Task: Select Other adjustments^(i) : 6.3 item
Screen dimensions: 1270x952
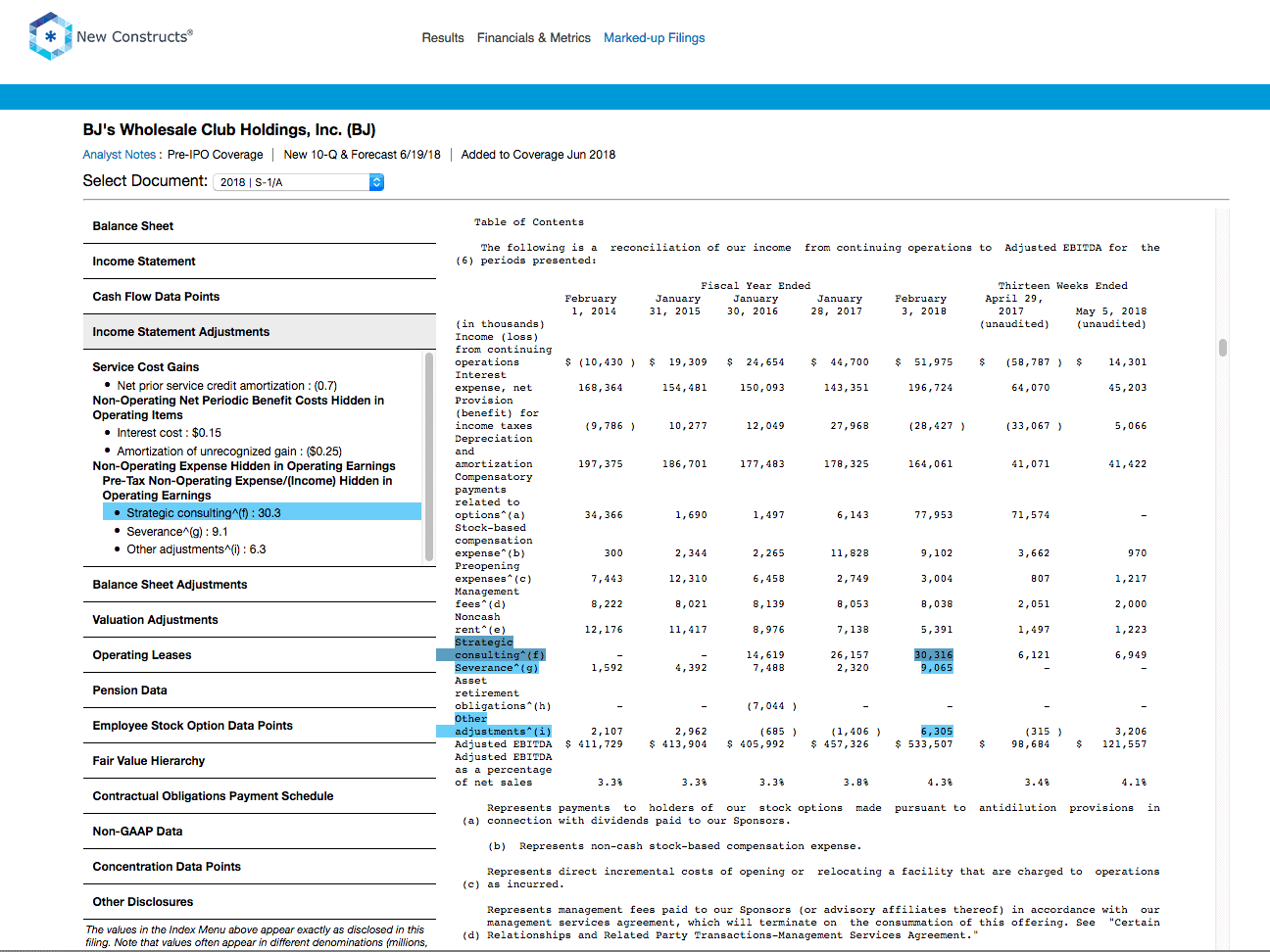Action: pyautogui.click(x=196, y=549)
